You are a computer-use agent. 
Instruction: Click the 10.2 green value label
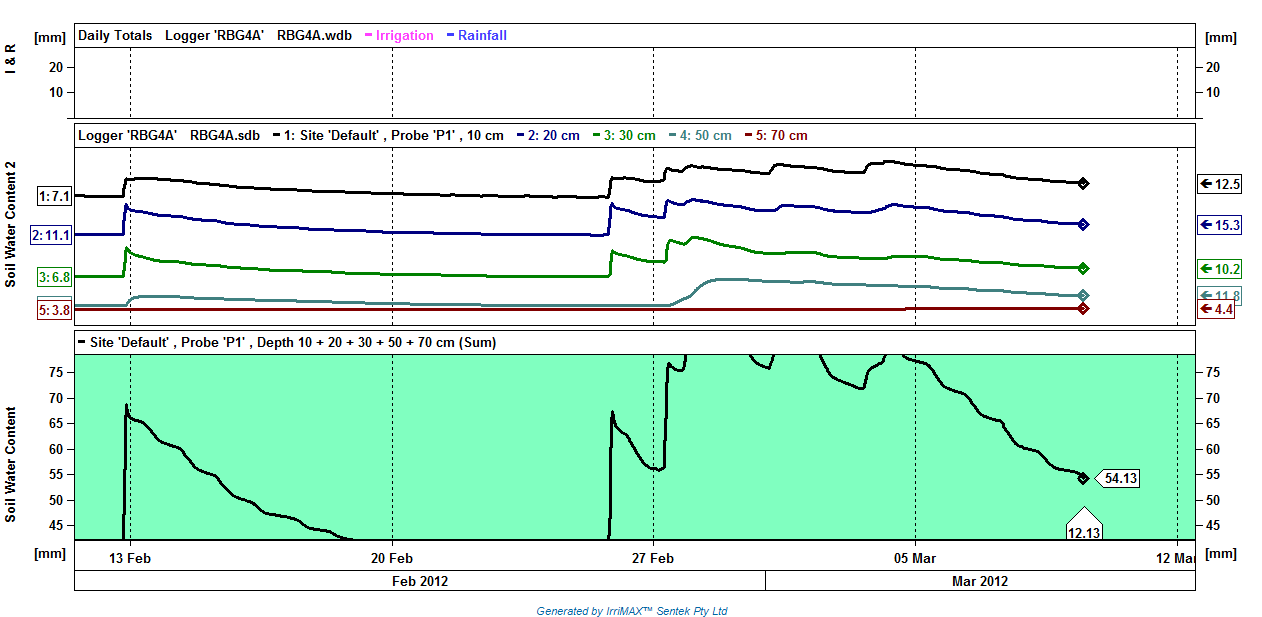pos(1219,269)
